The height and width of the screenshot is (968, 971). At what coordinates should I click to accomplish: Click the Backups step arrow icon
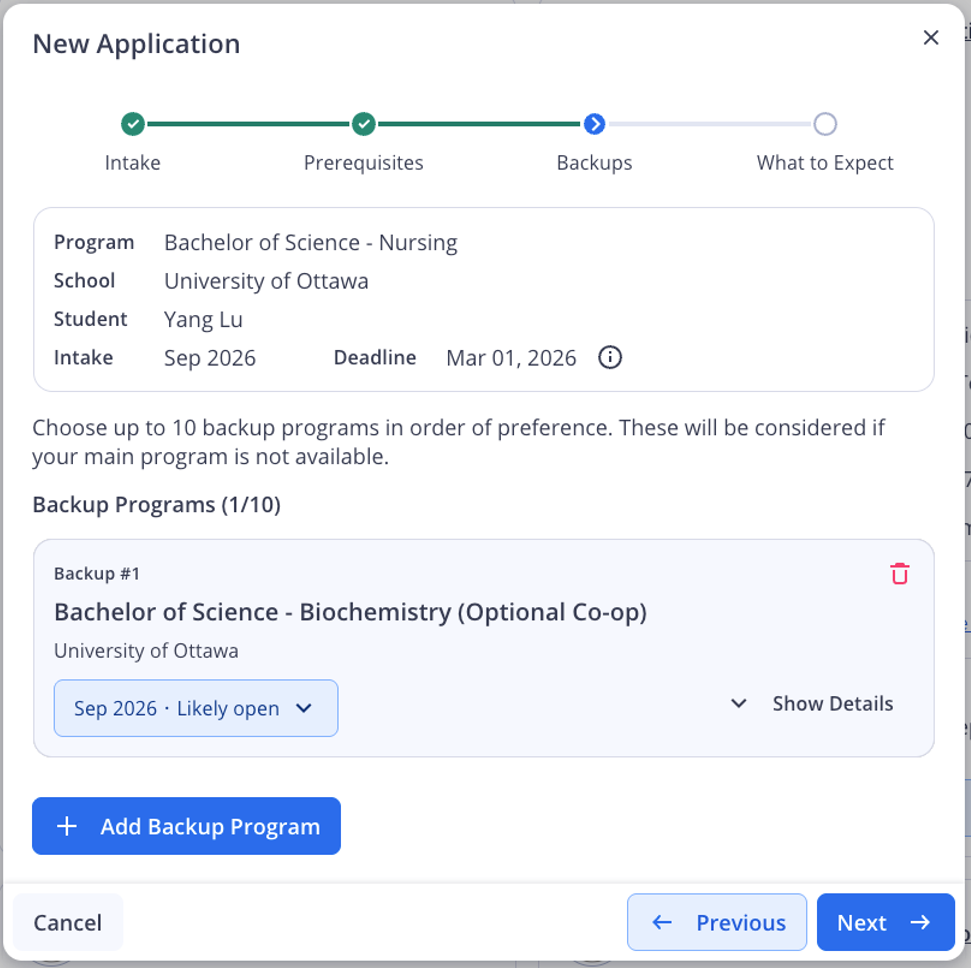pos(594,124)
